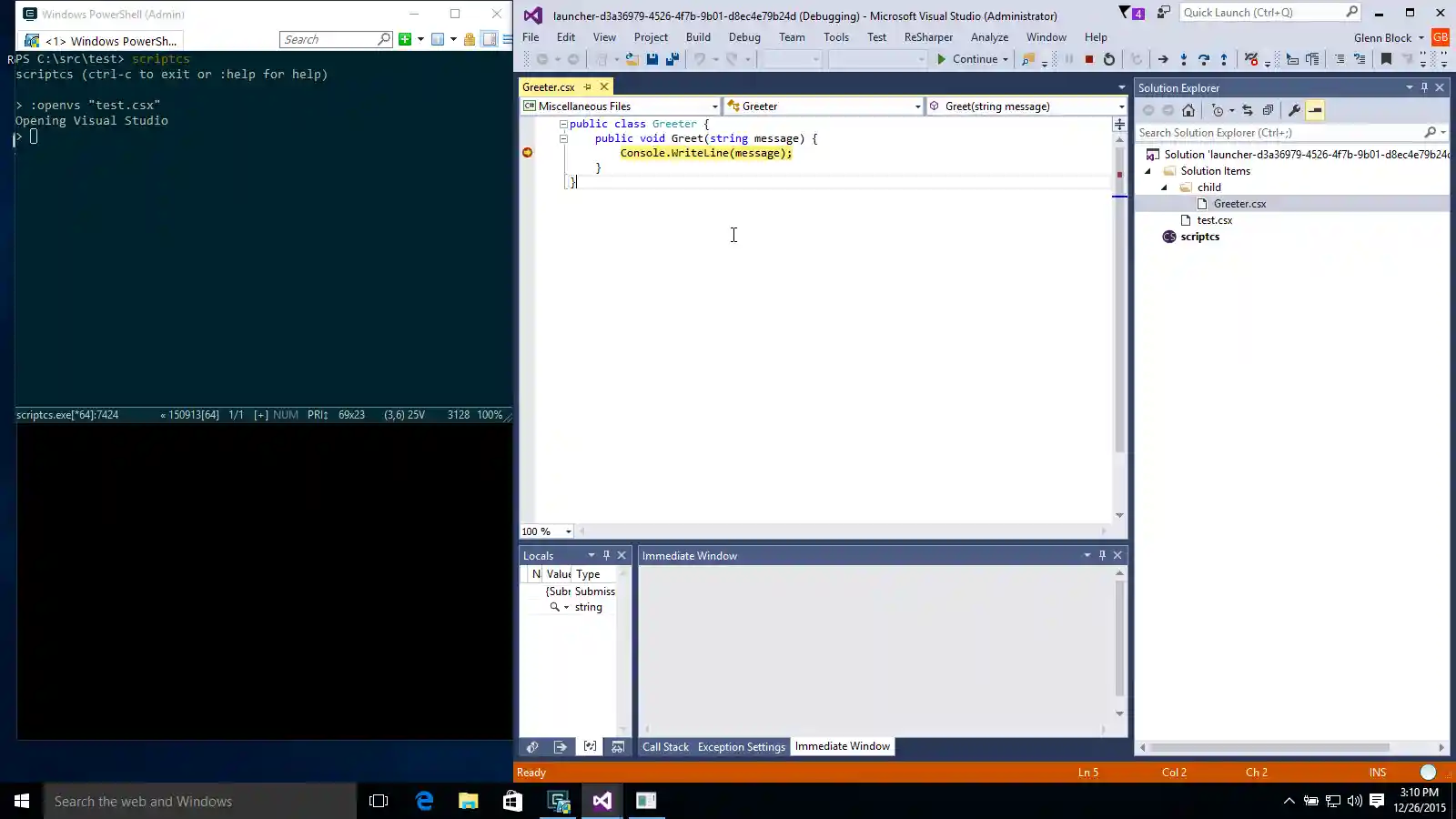
Task: Toggle the breakpoint on the Console.WriteLine line
Action: [x=527, y=153]
